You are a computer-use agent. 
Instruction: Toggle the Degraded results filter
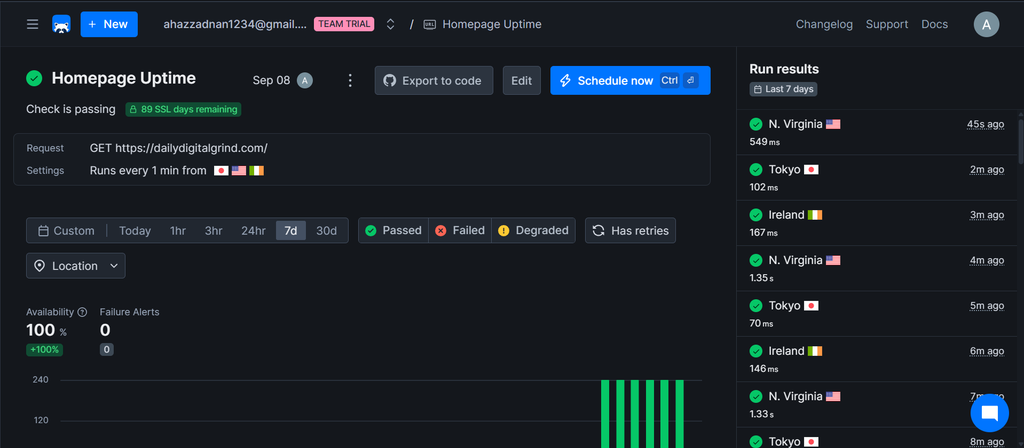click(x=534, y=231)
